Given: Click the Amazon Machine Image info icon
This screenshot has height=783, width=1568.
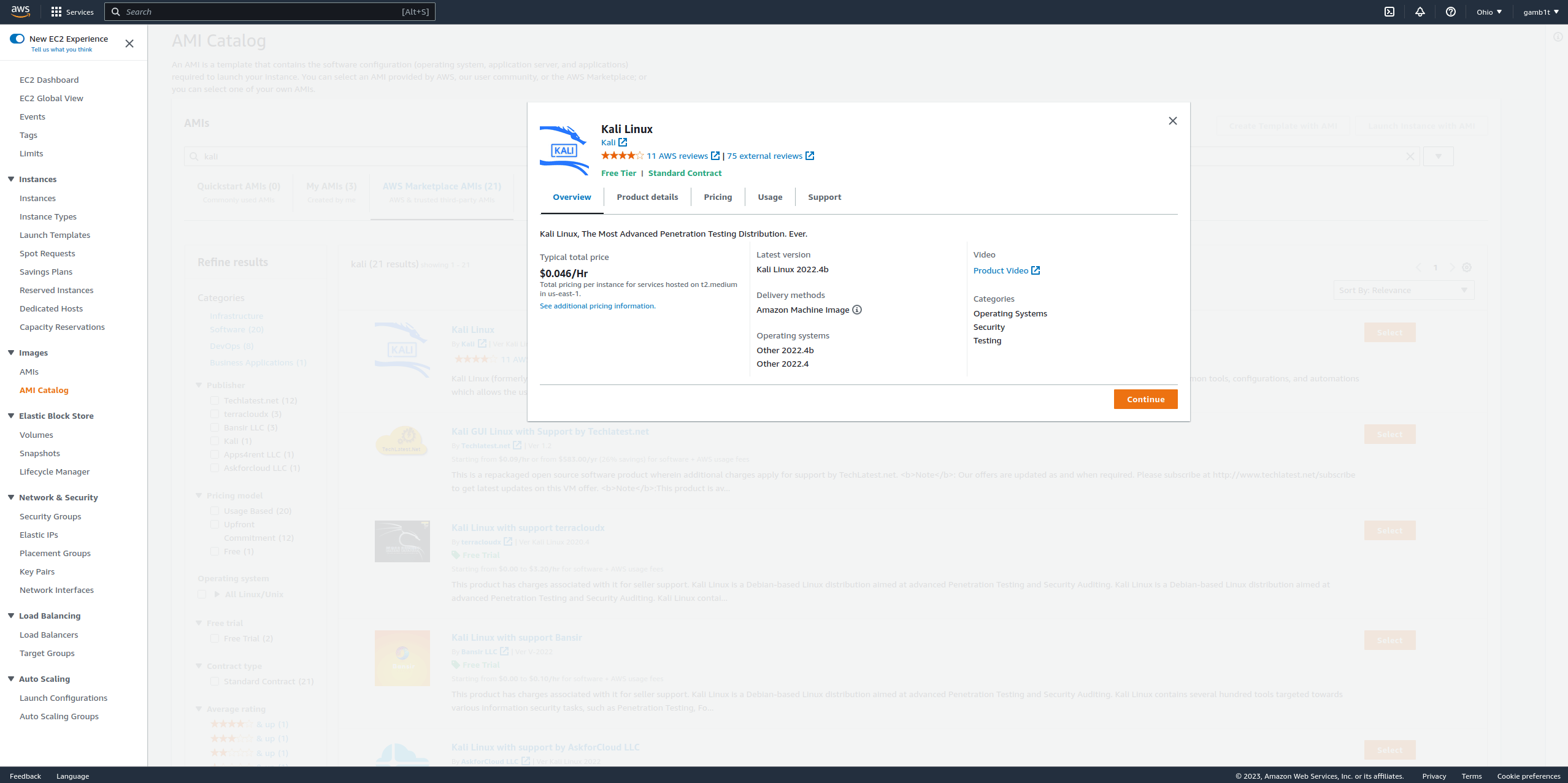Looking at the screenshot, I should click(x=857, y=310).
